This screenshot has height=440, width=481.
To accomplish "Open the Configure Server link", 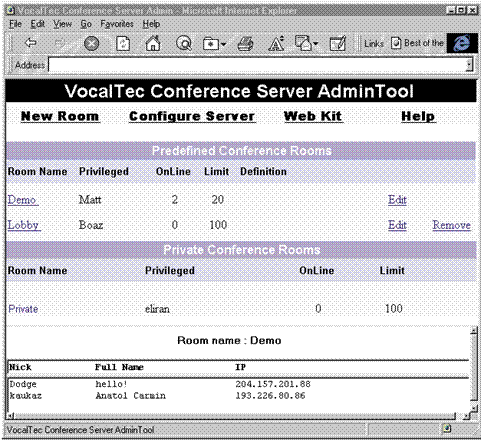I will 192,116.
